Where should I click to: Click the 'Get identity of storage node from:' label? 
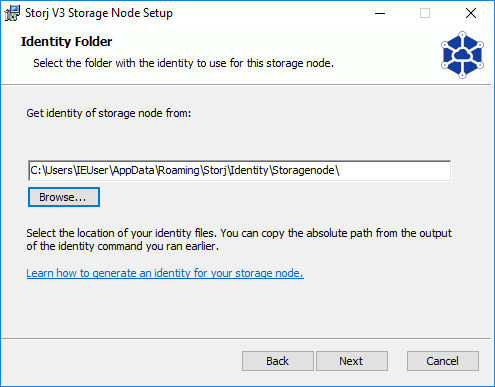click(x=109, y=113)
